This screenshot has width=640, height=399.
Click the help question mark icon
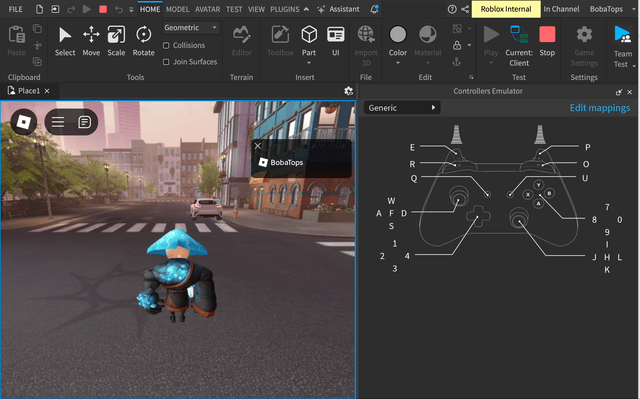coord(452,9)
